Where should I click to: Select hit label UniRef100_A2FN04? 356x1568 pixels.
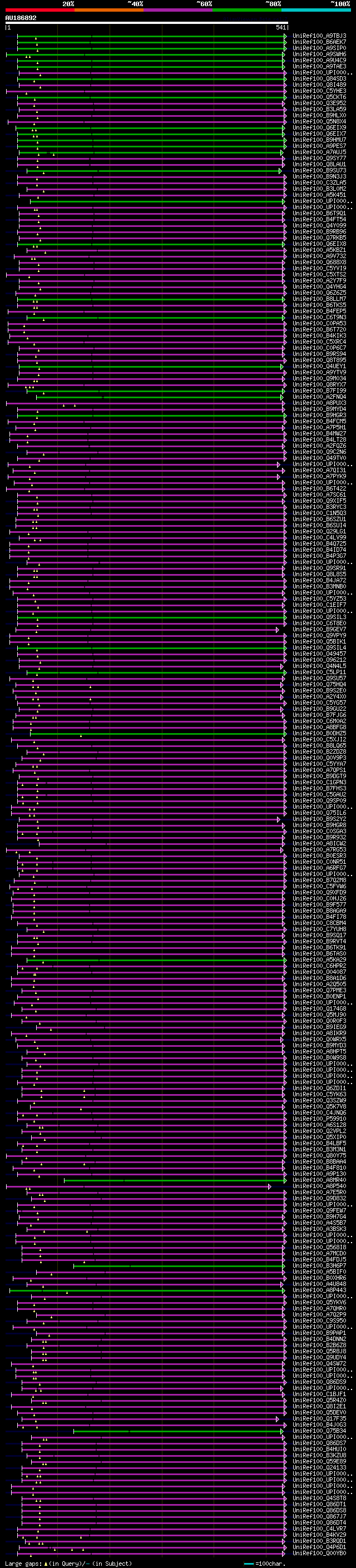coord(319,397)
